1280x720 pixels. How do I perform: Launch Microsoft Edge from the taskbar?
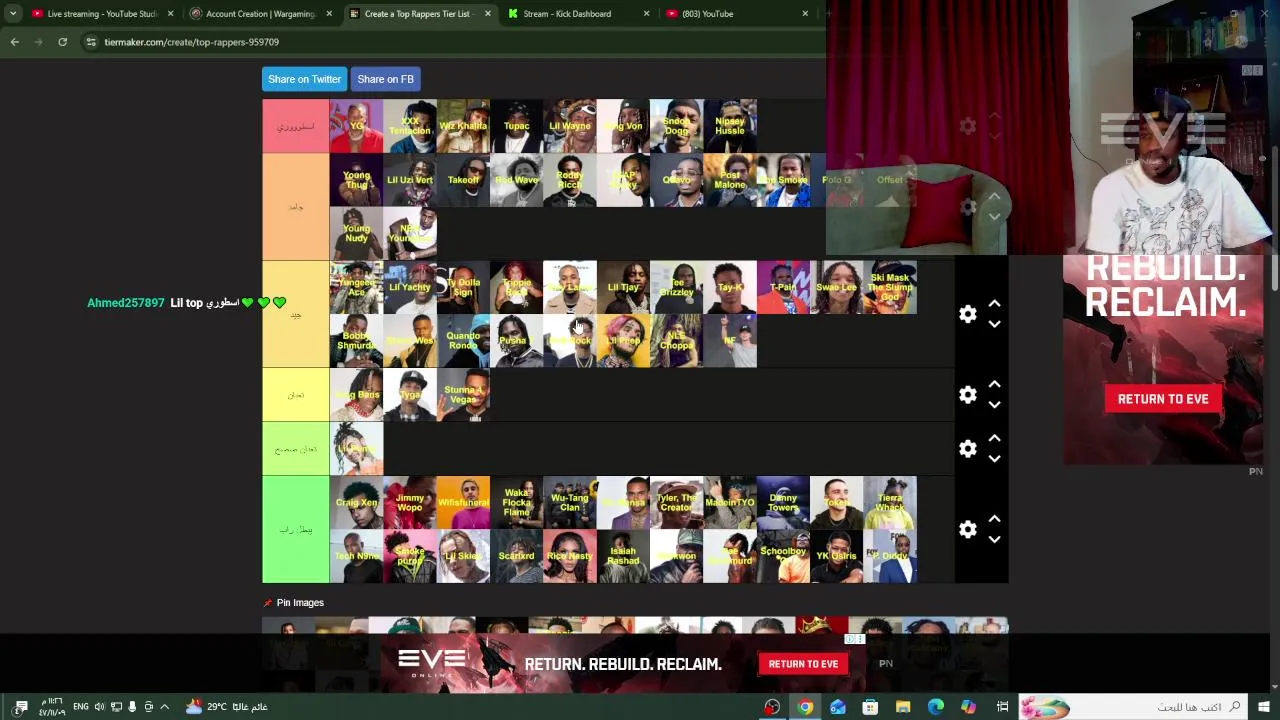pyautogui.click(x=936, y=707)
